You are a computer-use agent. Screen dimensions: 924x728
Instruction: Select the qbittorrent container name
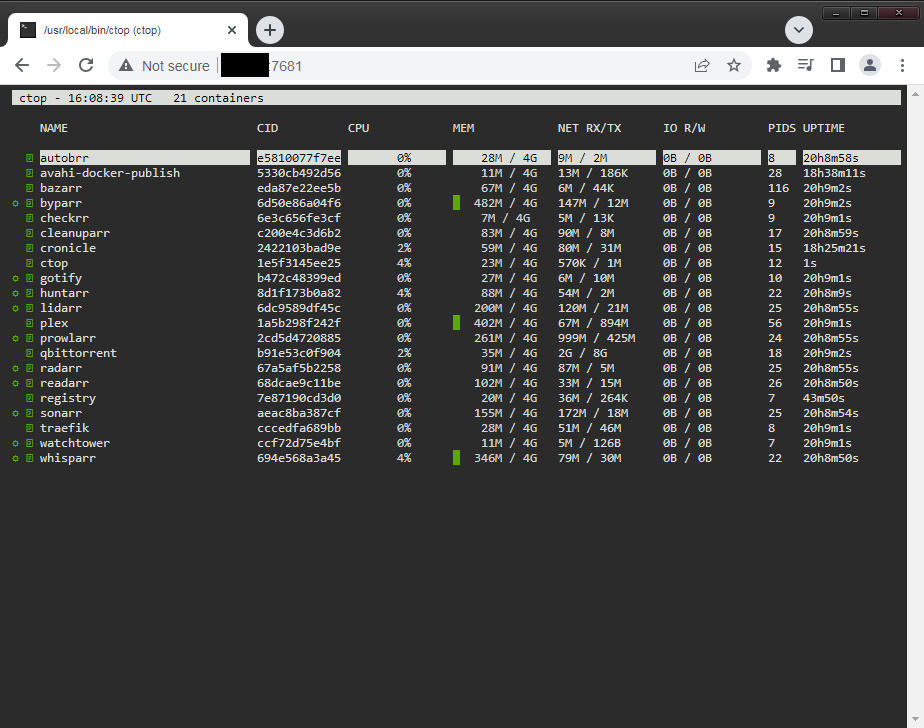[78, 353]
